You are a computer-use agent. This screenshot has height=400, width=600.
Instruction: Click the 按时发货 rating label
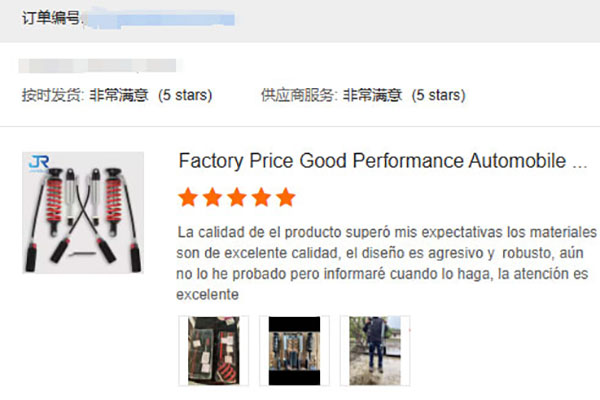click(x=53, y=95)
